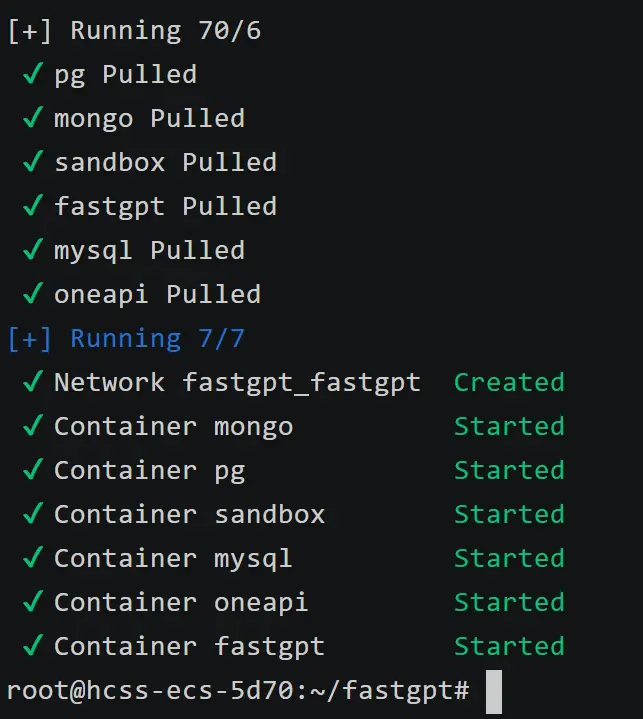
Task: Click the checkmark beside "pg Pulled"
Action: pyautogui.click(x=33, y=74)
